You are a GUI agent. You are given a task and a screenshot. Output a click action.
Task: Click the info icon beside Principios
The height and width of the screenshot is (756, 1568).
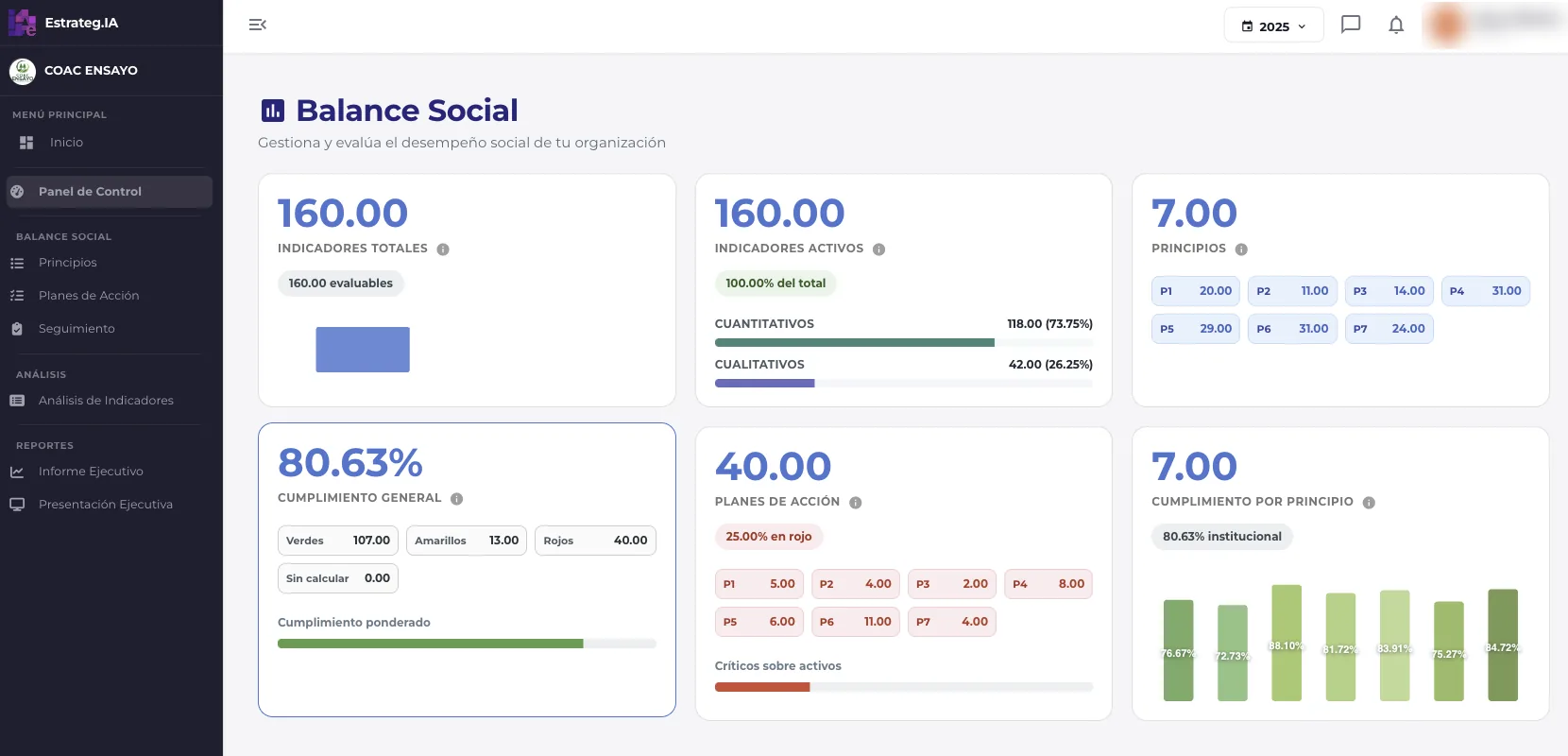click(x=1241, y=249)
